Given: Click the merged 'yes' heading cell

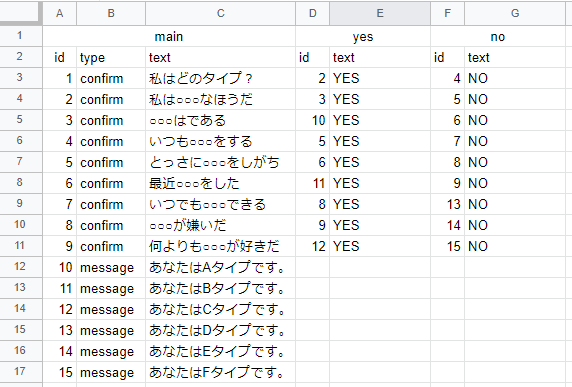Looking at the screenshot, I should [363, 36].
